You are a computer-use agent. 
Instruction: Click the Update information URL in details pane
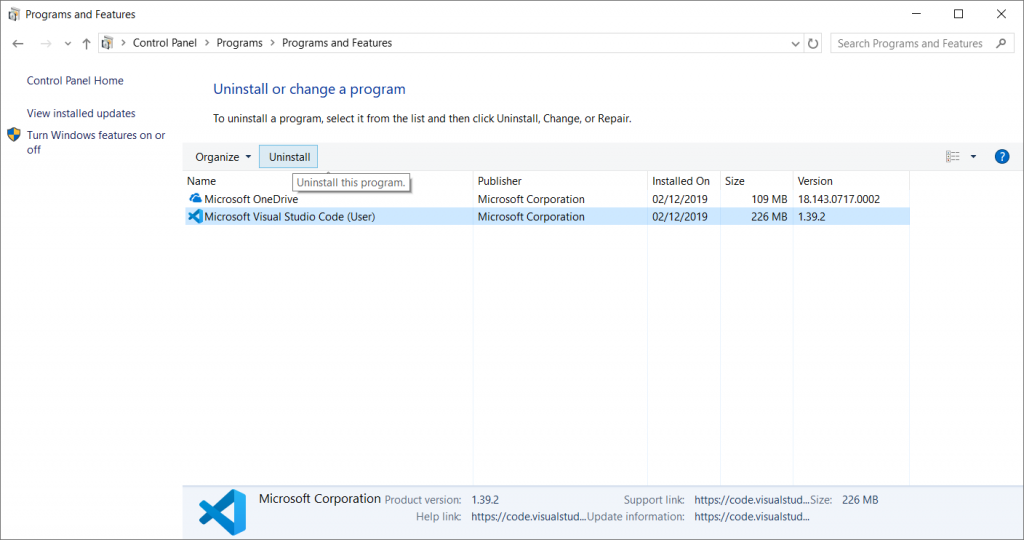pos(752,516)
